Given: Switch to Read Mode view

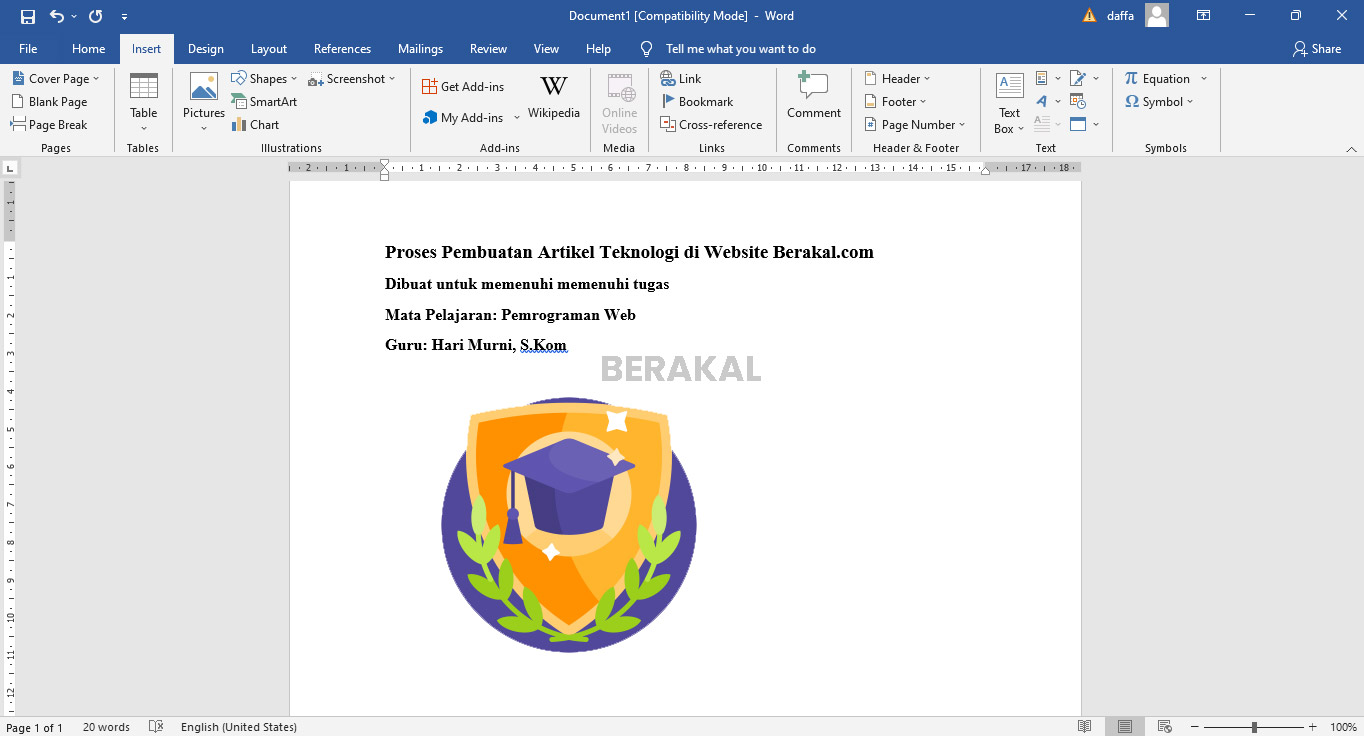Looking at the screenshot, I should pyautogui.click(x=1085, y=727).
